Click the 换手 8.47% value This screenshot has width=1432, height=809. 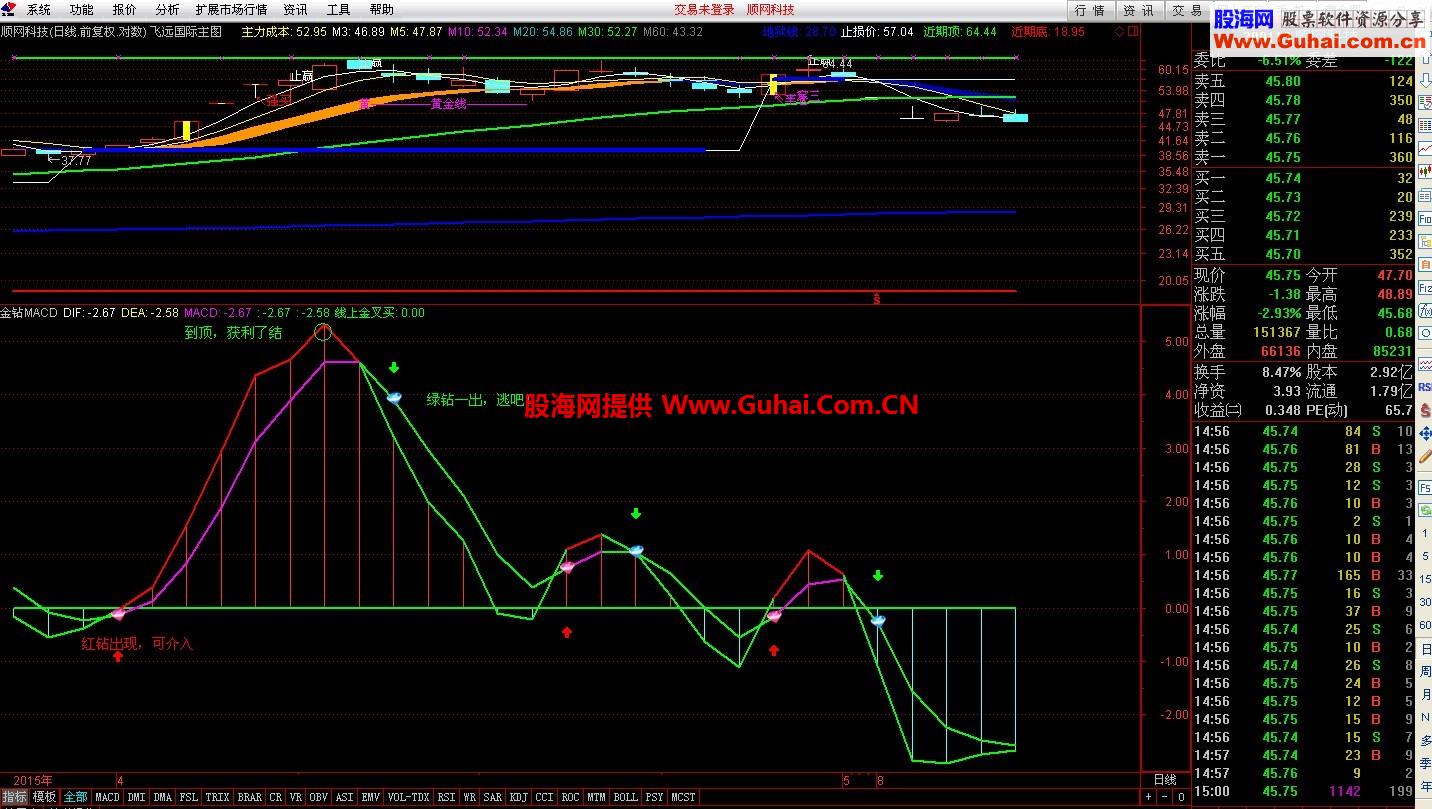[1280, 371]
